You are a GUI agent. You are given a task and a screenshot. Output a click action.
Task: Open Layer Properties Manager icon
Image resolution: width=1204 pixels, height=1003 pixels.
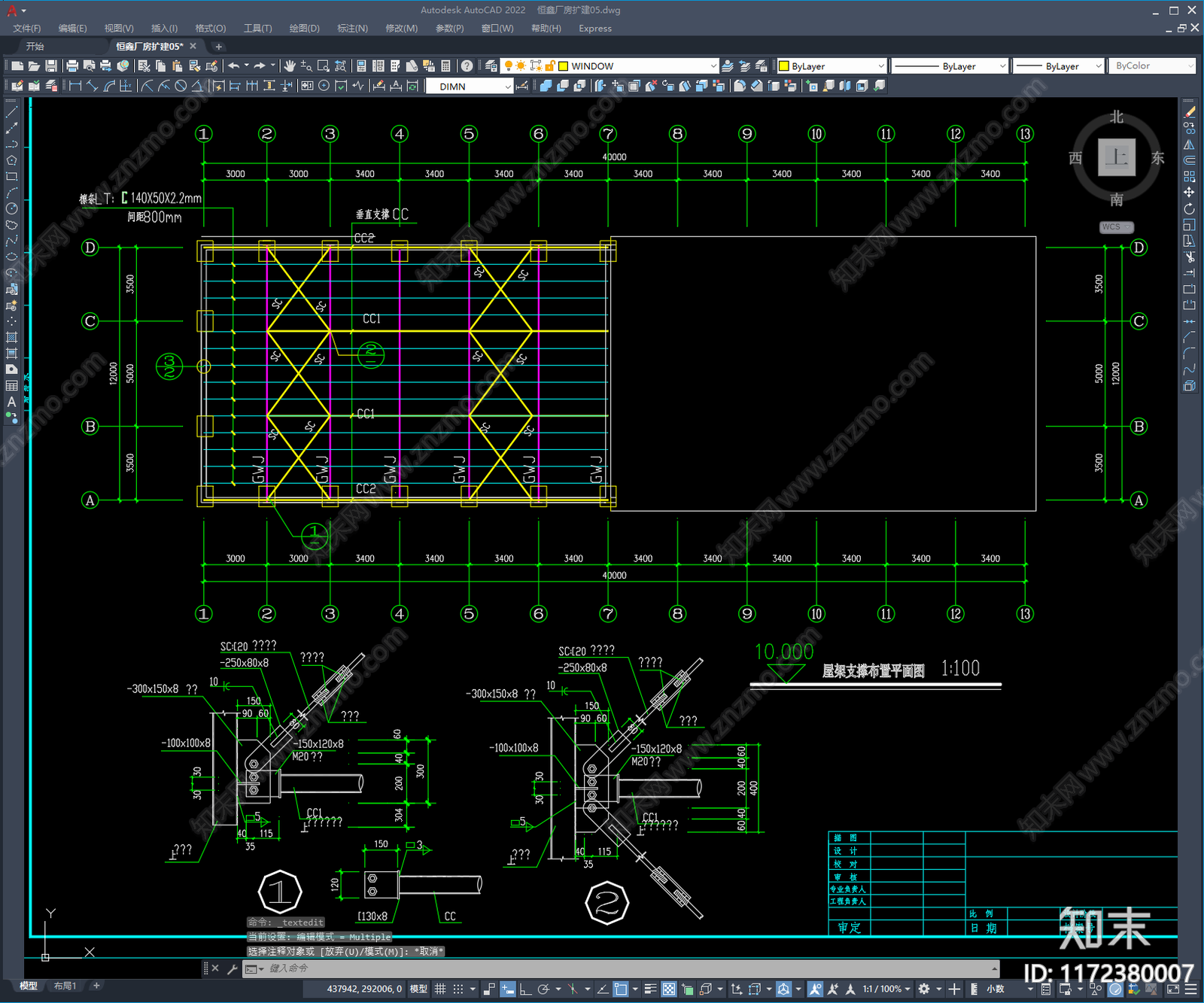pos(491,66)
